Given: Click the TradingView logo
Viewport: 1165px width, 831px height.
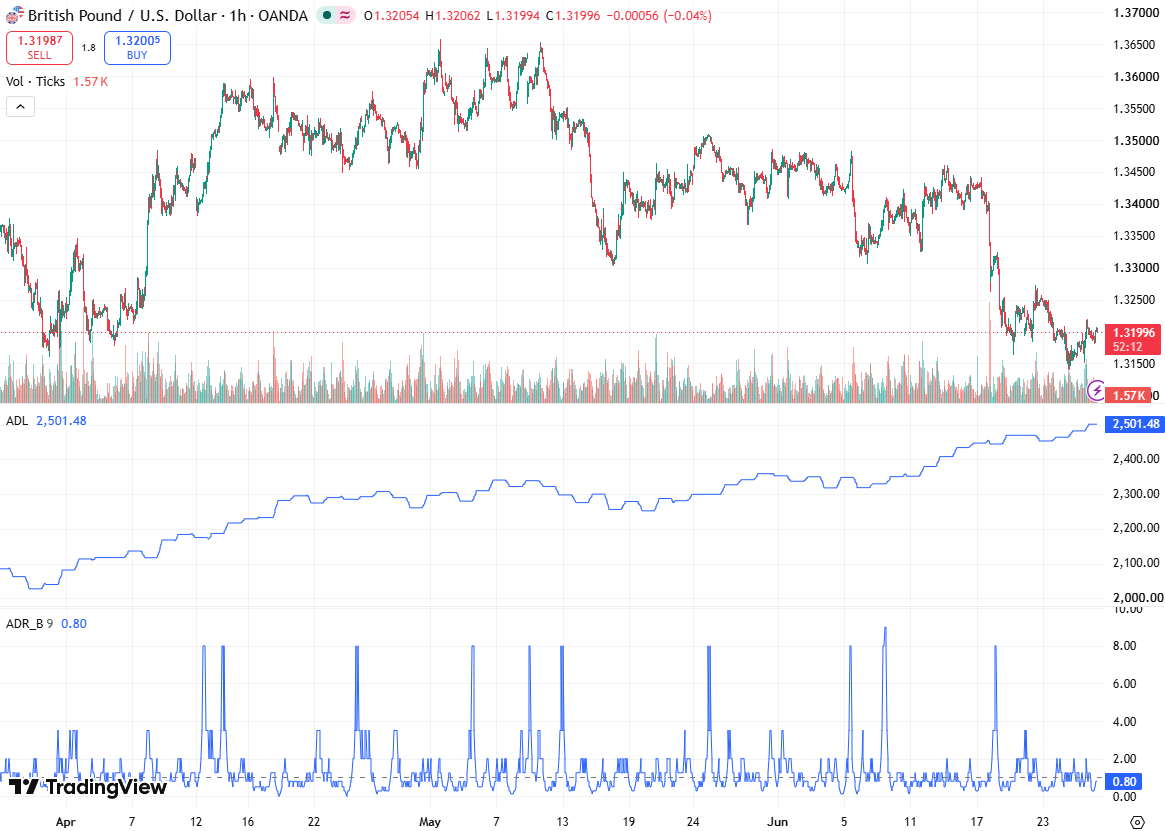Looking at the screenshot, I should coord(88,786).
